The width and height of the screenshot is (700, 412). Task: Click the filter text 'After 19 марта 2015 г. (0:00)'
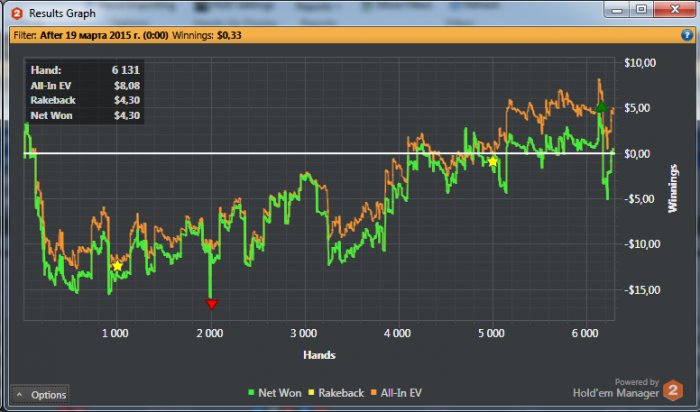(104, 35)
